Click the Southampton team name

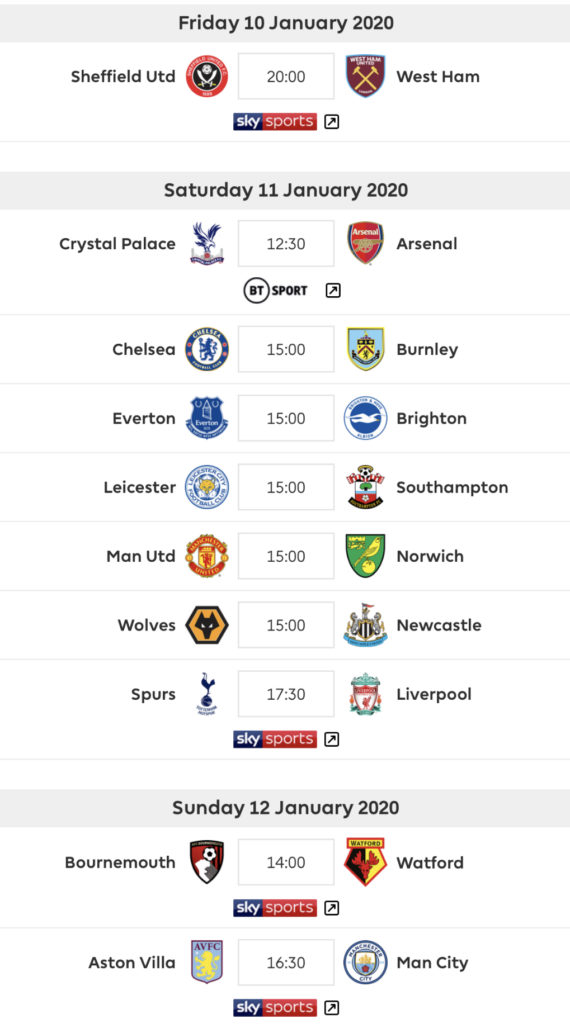point(452,488)
